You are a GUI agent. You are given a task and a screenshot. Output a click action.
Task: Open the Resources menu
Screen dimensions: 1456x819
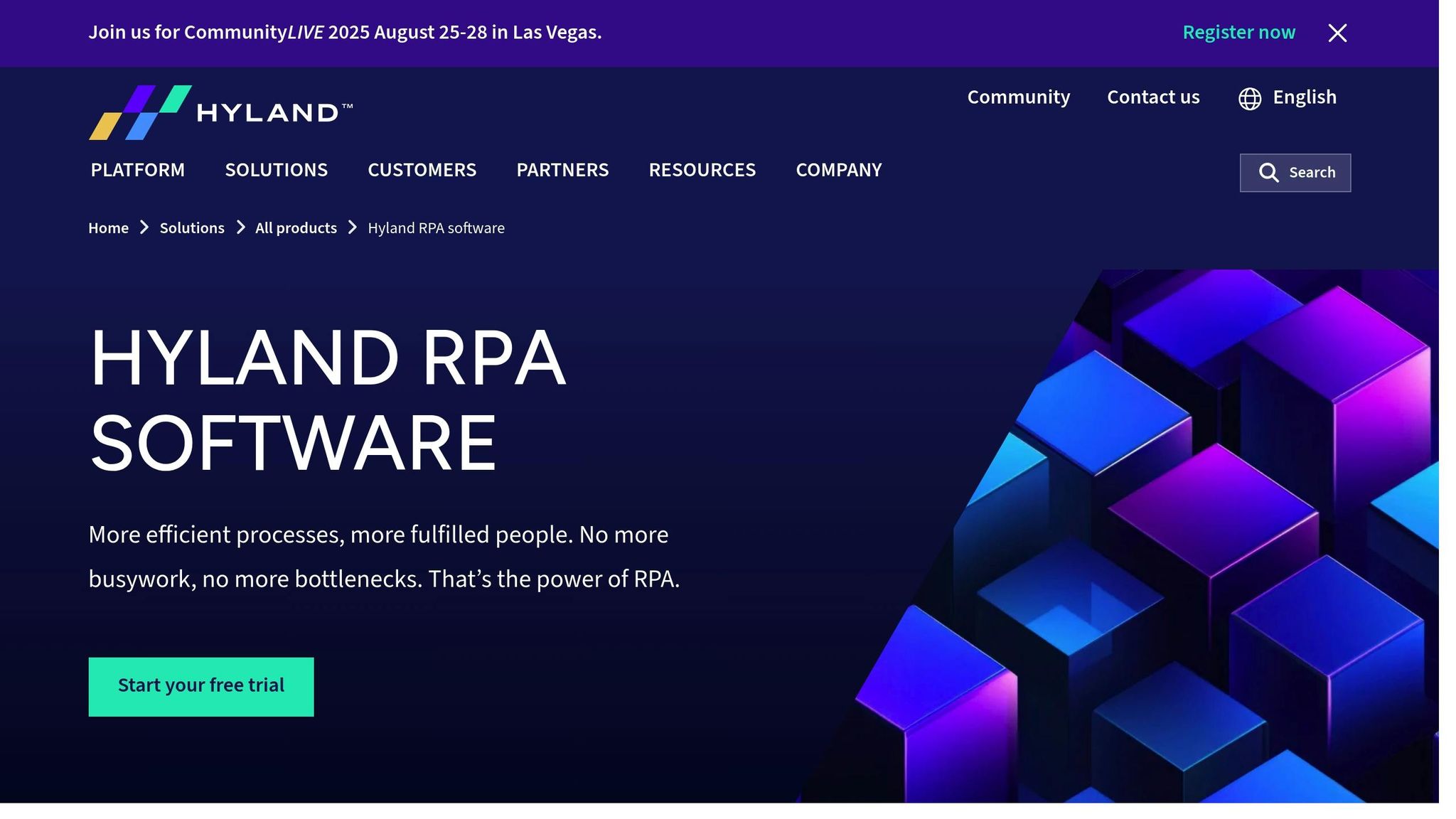[x=702, y=170]
